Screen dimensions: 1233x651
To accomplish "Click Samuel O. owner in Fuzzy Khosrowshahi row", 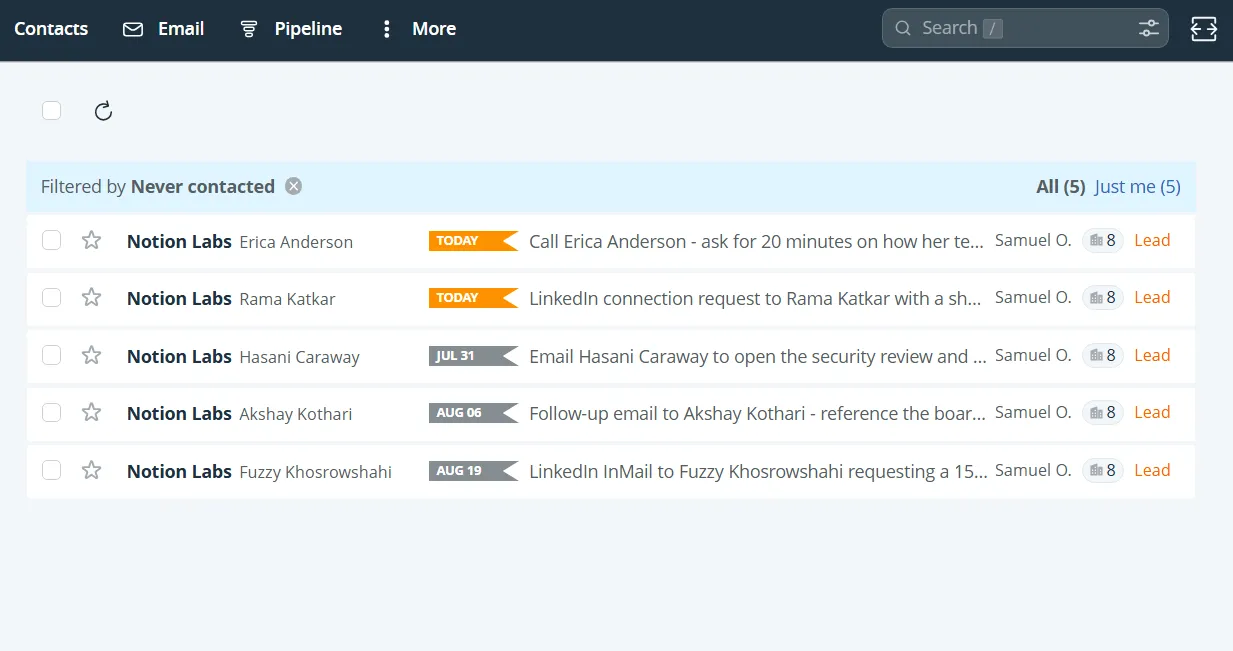I will pos(1033,470).
